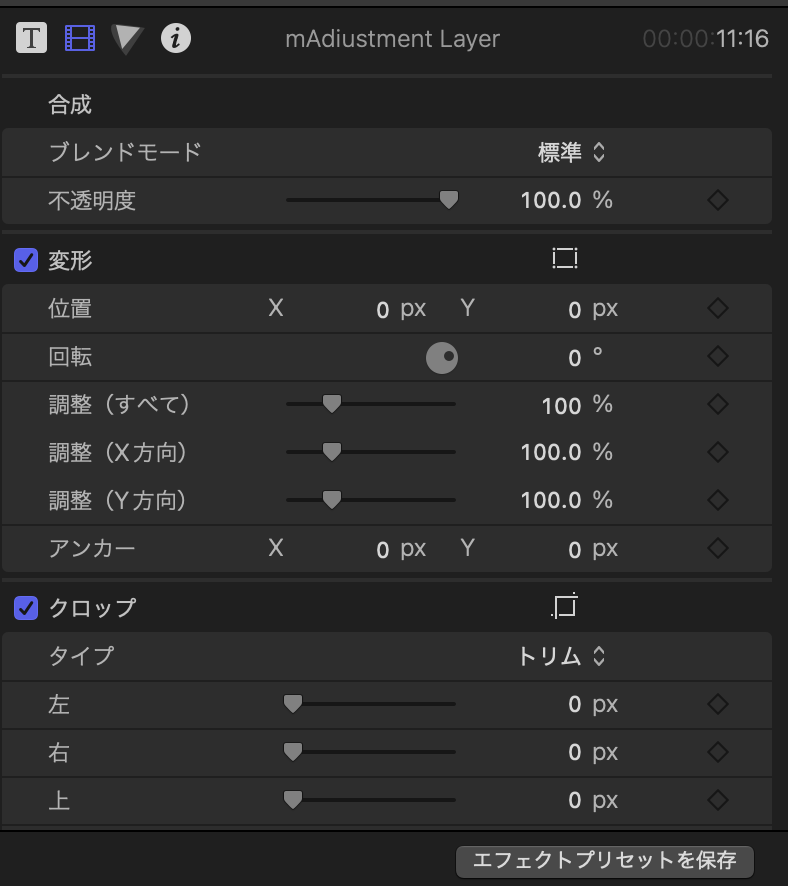Add keyframe for position (位置)
This screenshot has height=886, width=788.
(717, 308)
